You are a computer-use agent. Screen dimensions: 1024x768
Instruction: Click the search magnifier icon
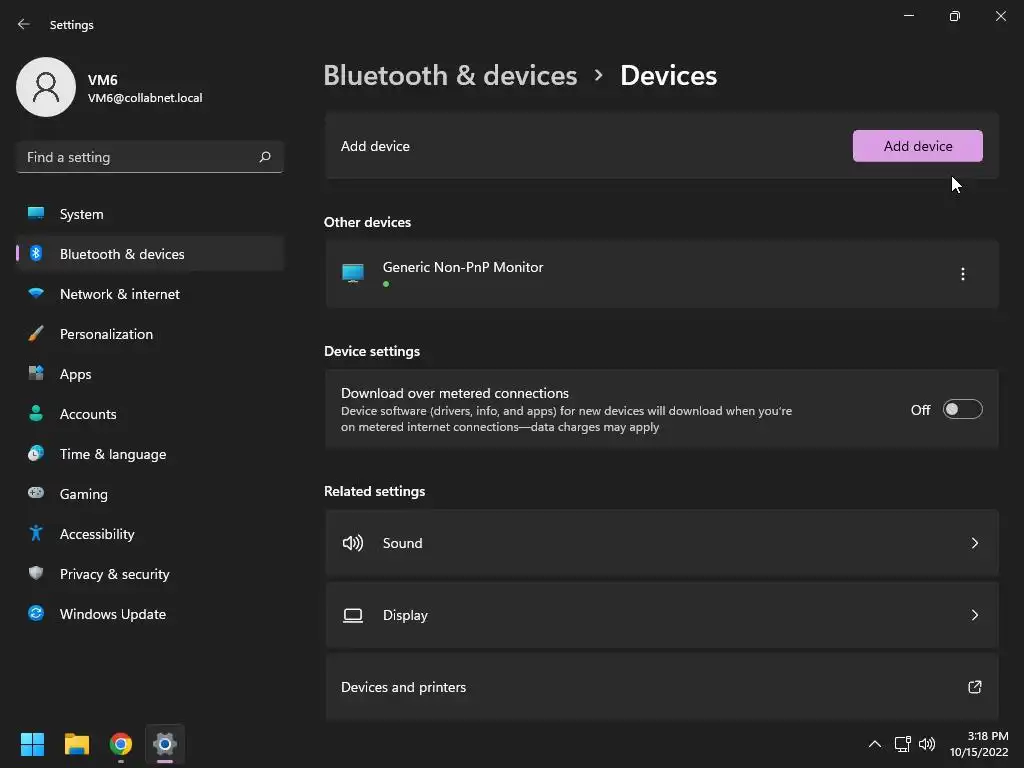coord(265,157)
